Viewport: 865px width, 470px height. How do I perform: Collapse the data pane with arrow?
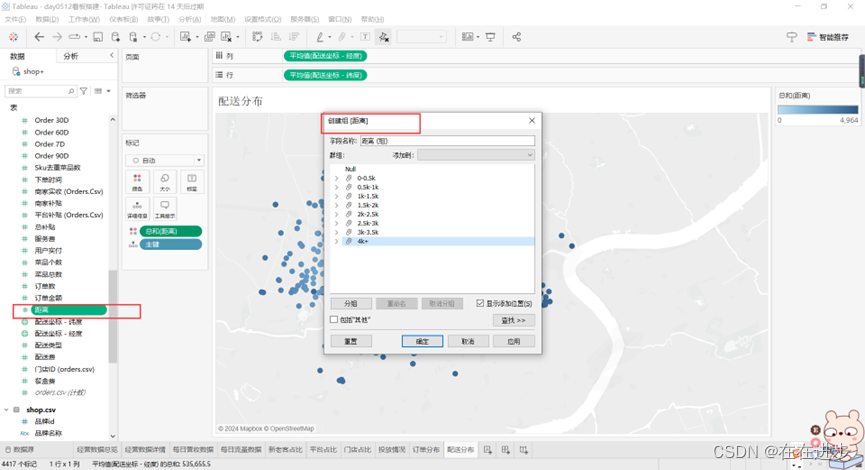point(112,55)
